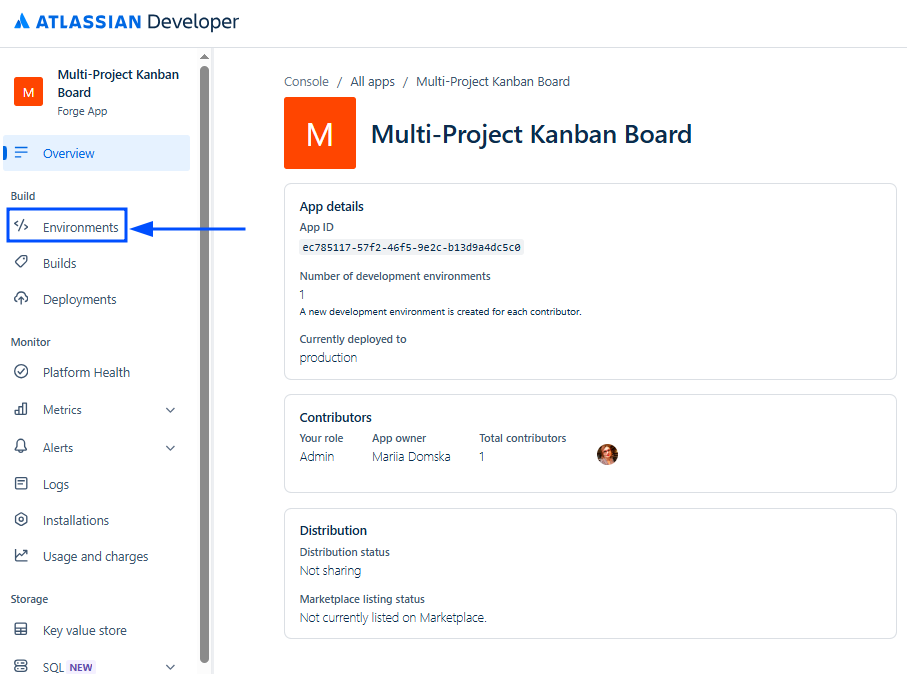907x674 pixels.
Task: Click the contributor avatar photo
Action: [607, 455]
